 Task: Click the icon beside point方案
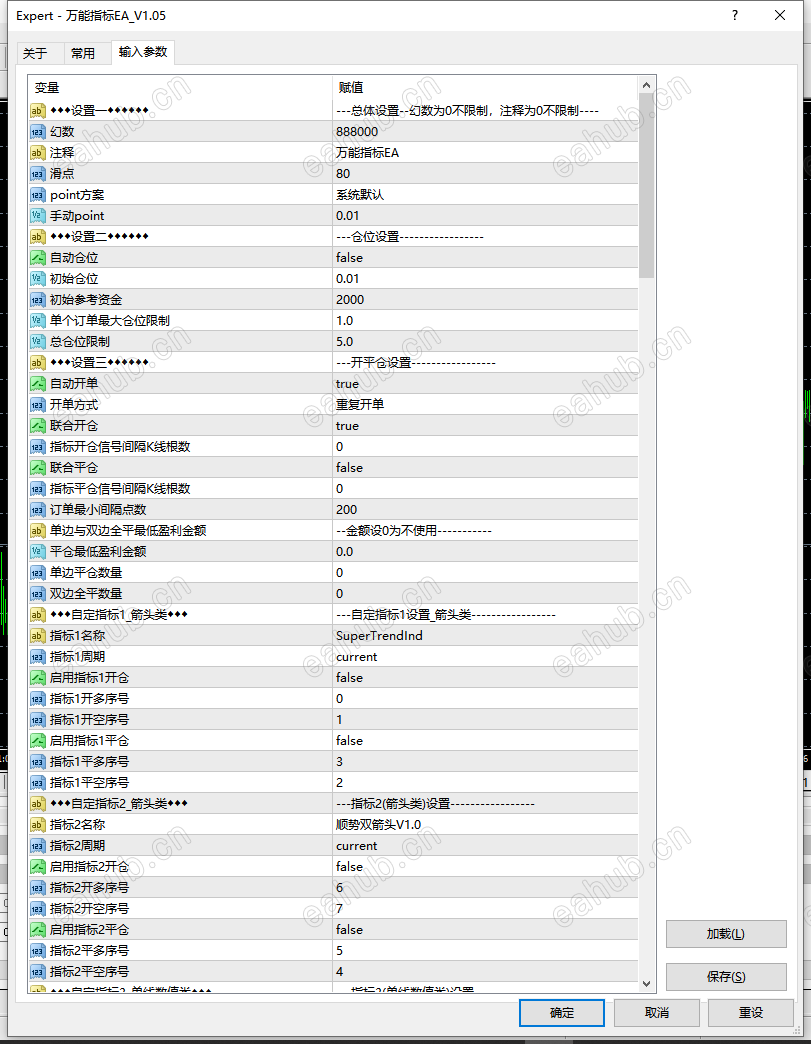(x=37, y=195)
